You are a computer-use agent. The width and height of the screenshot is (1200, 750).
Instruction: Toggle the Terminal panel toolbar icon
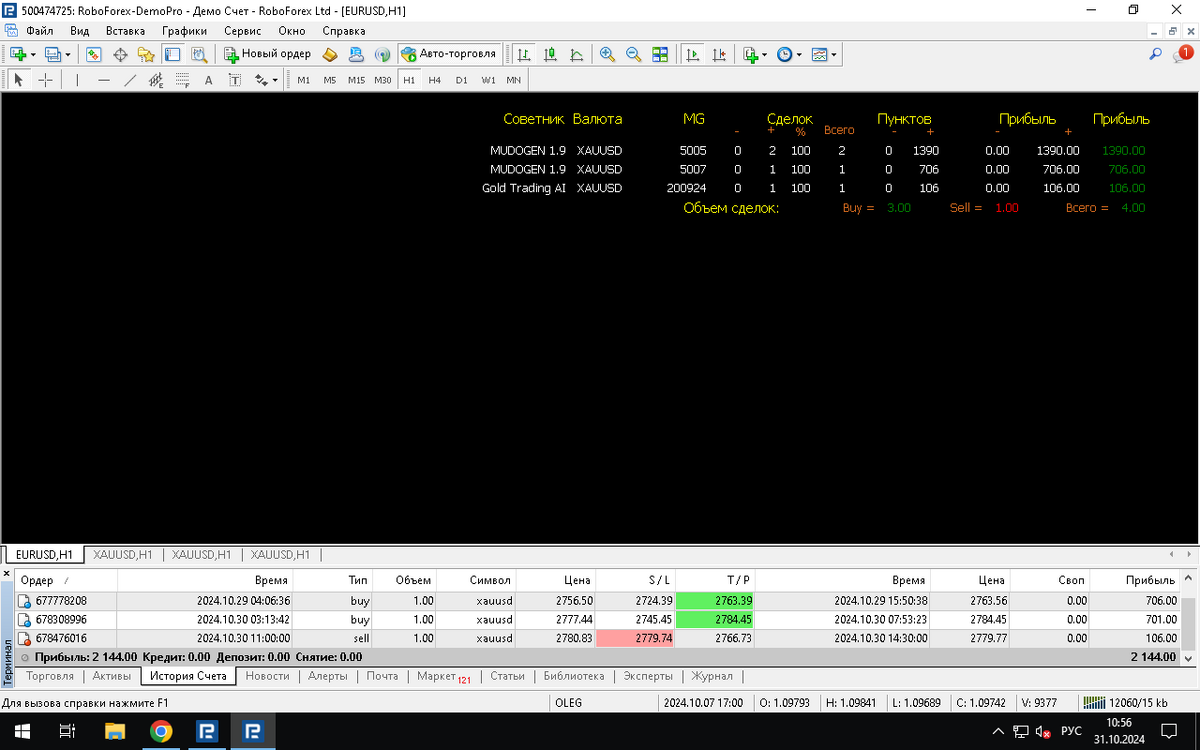pos(172,54)
